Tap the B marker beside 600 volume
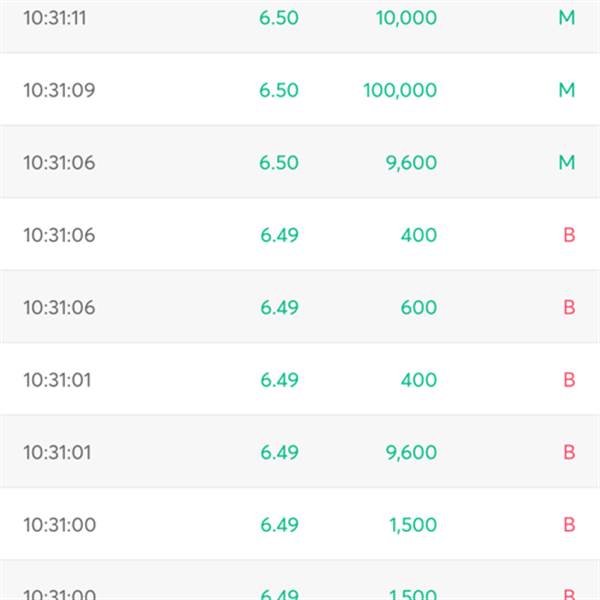The height and width of the screenshot is (600, 600). click(x=569, y=307)
